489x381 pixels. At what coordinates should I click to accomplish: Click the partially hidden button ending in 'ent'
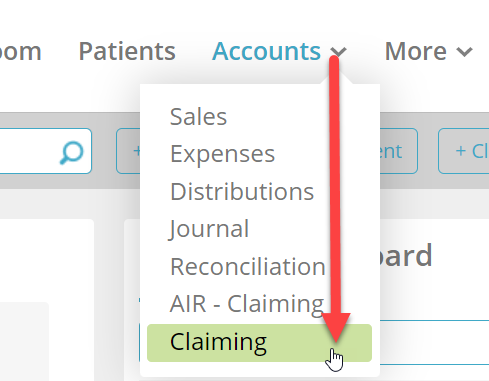click(x=399, y=151)
